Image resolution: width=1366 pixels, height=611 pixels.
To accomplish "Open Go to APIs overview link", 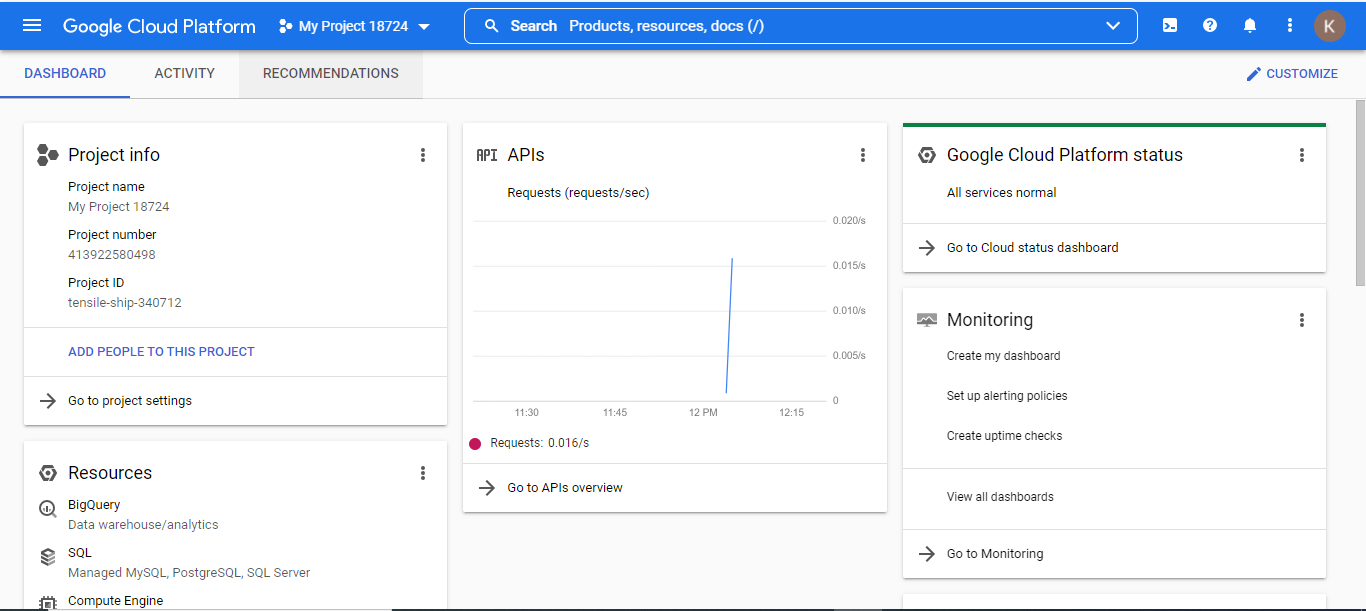I will (x=565, y=488).
